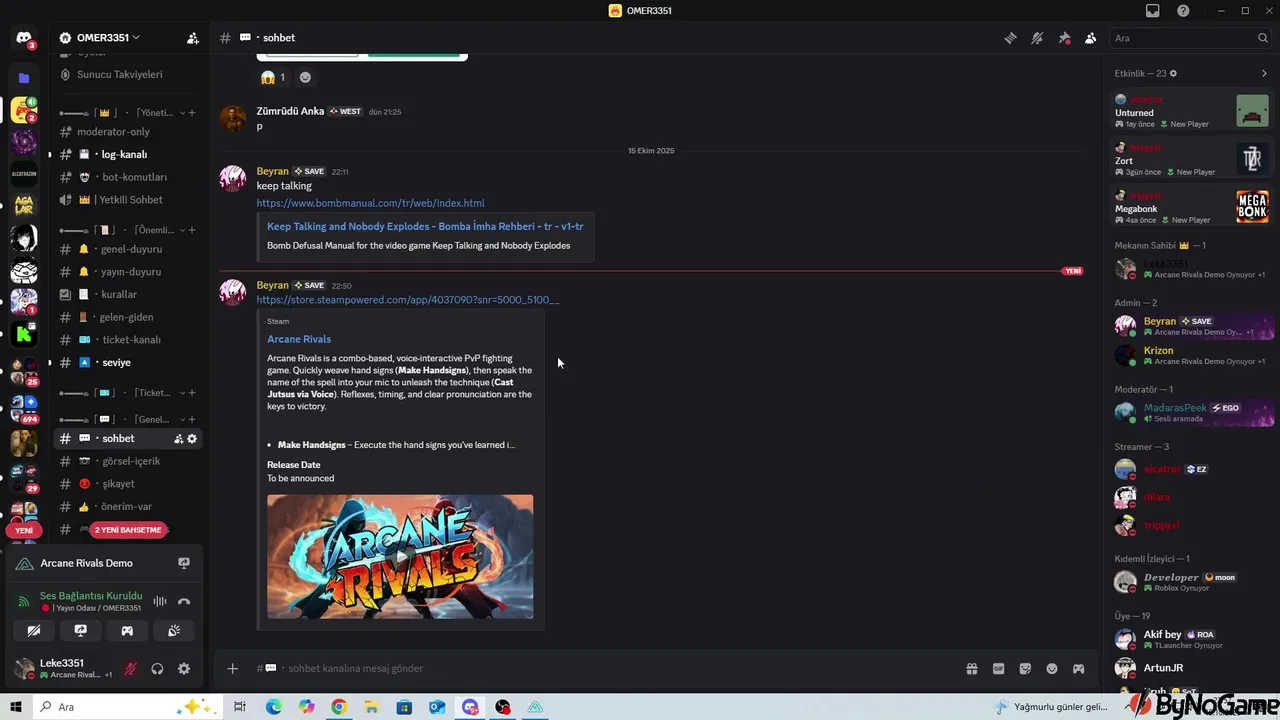The height and width of the screenshot is (720, 1280).
Task: Toggle notification mute bell in header
Action: coord(1037,38)
